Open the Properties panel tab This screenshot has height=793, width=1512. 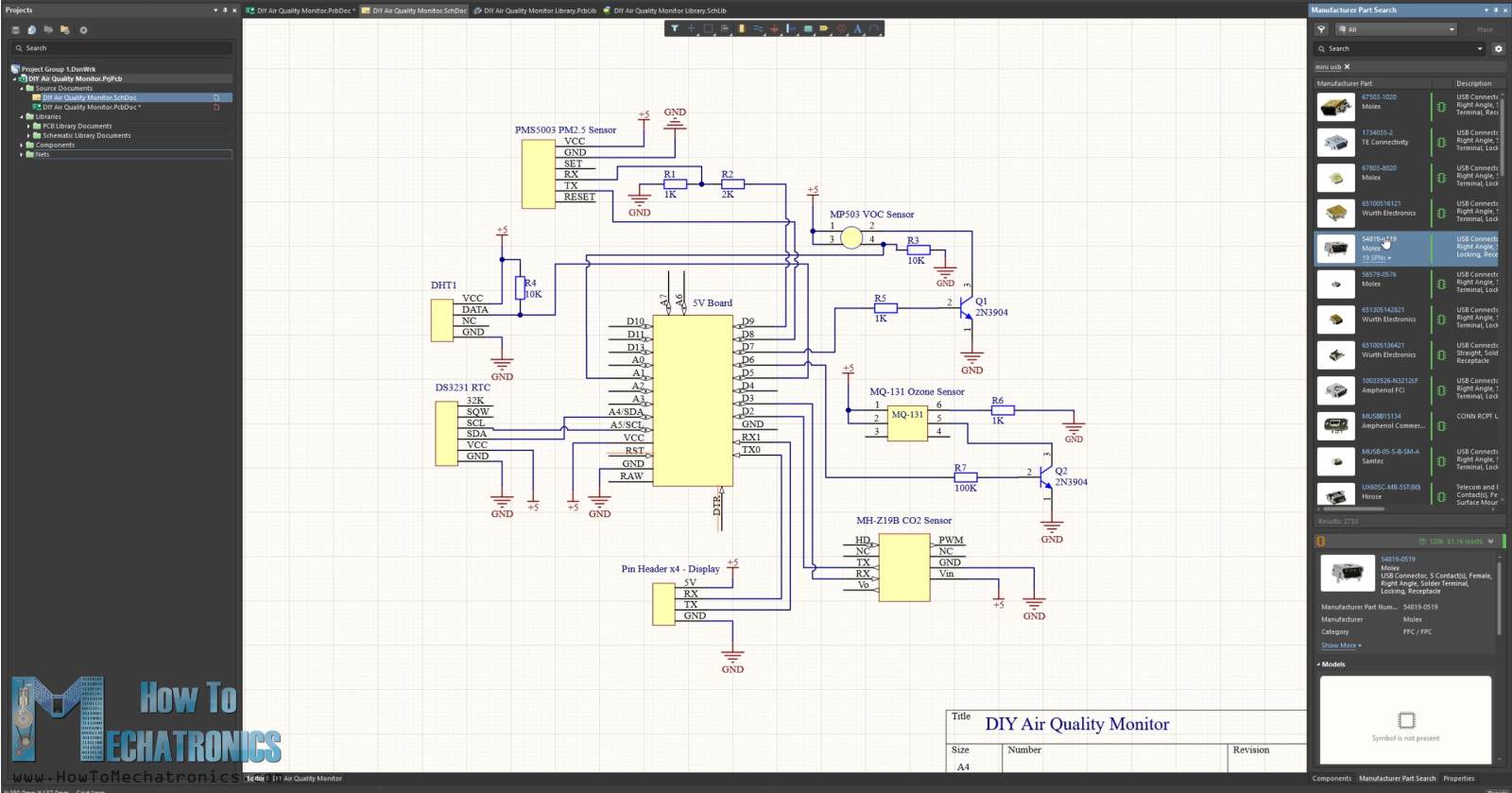1458,779
